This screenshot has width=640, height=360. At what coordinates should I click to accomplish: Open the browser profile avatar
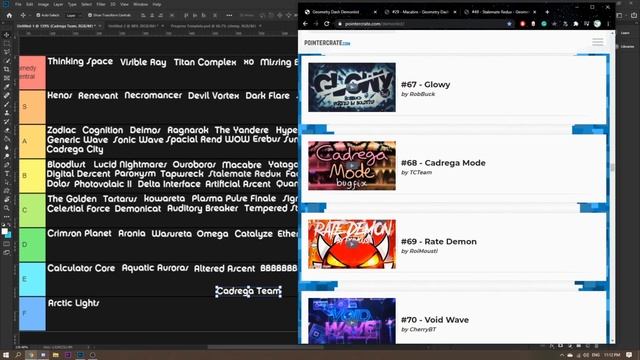tap(597, 24)
